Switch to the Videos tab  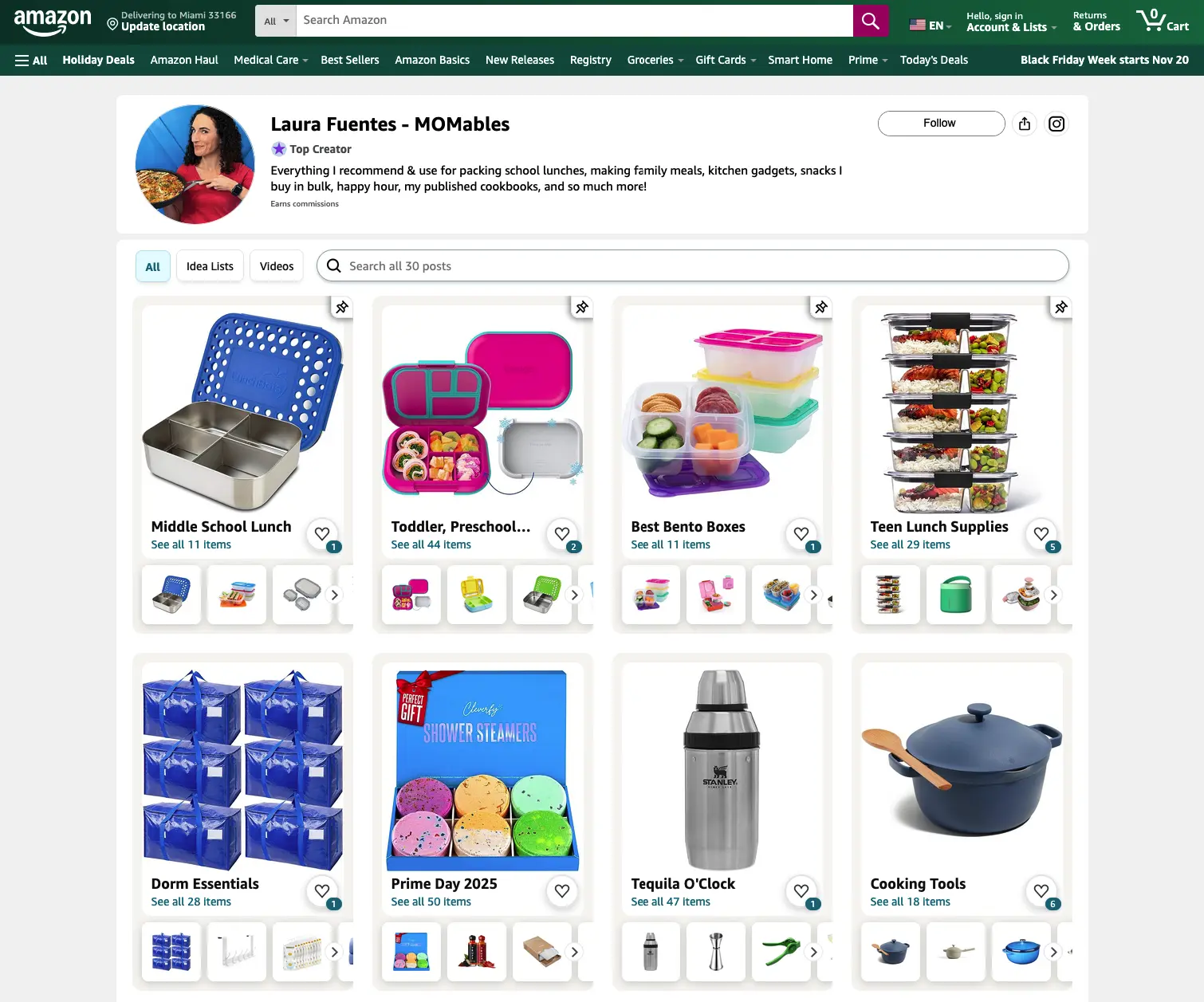tap(277, 266)
